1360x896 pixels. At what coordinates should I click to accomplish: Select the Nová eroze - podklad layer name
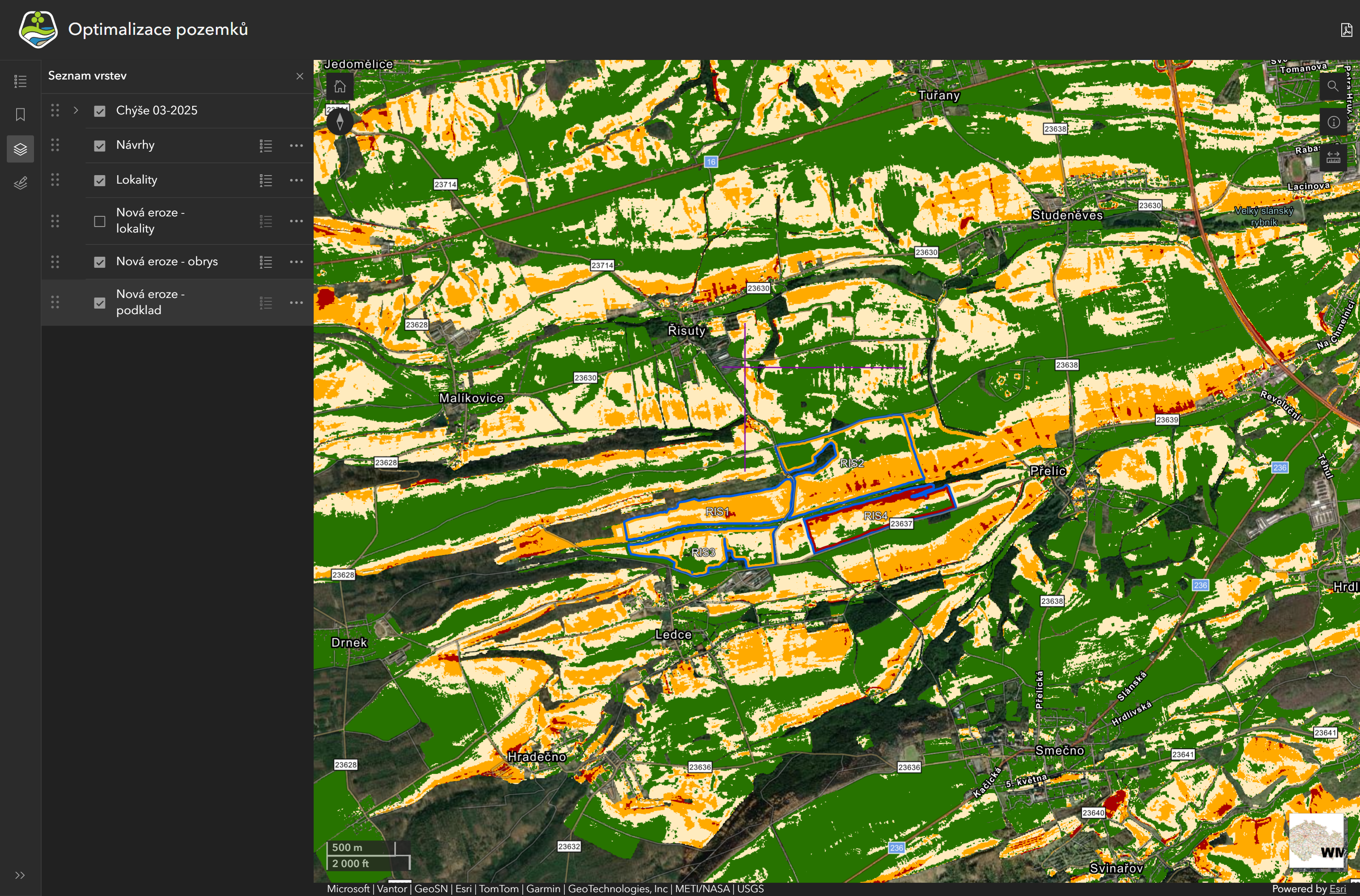(150, 302)
